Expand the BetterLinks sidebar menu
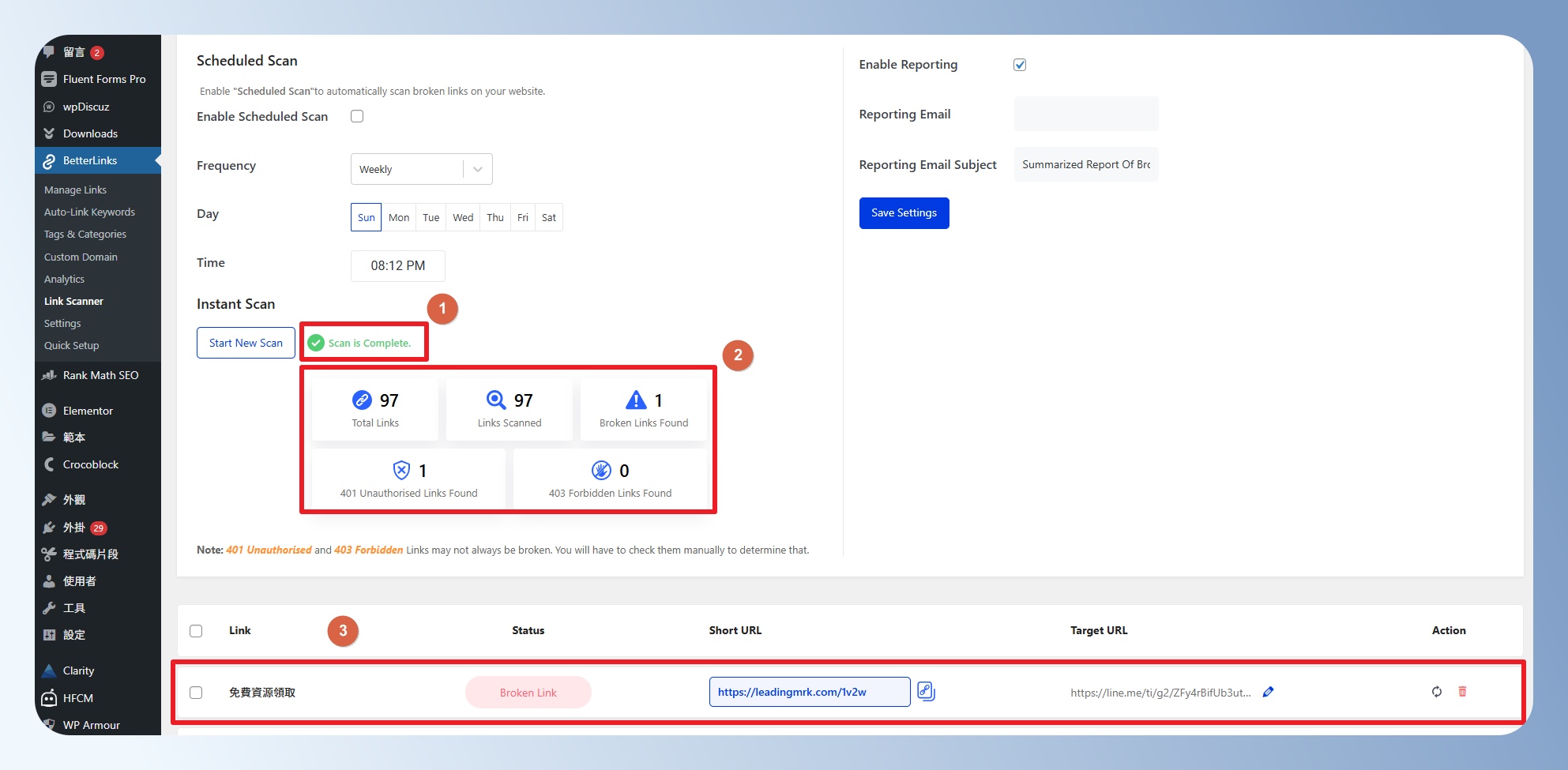Image resolution: width=1568 pixels, height=770 pixels. (x=90, y=160)
